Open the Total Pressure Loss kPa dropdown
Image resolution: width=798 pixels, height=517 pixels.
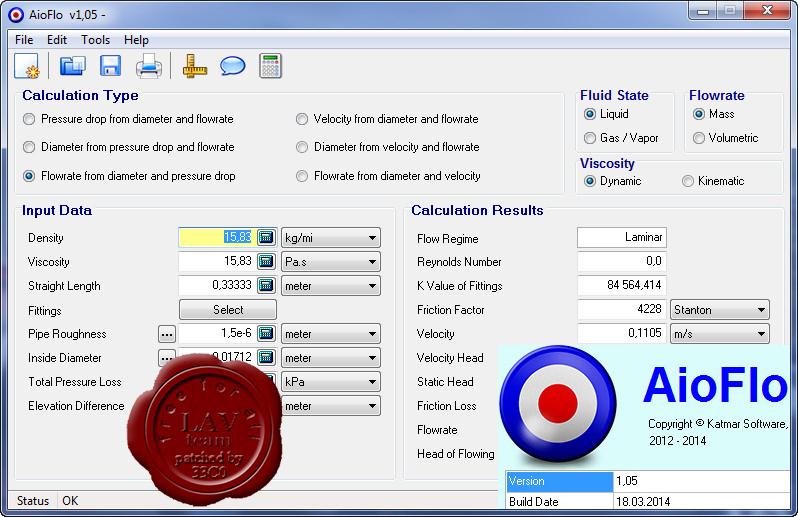(331, 382)
